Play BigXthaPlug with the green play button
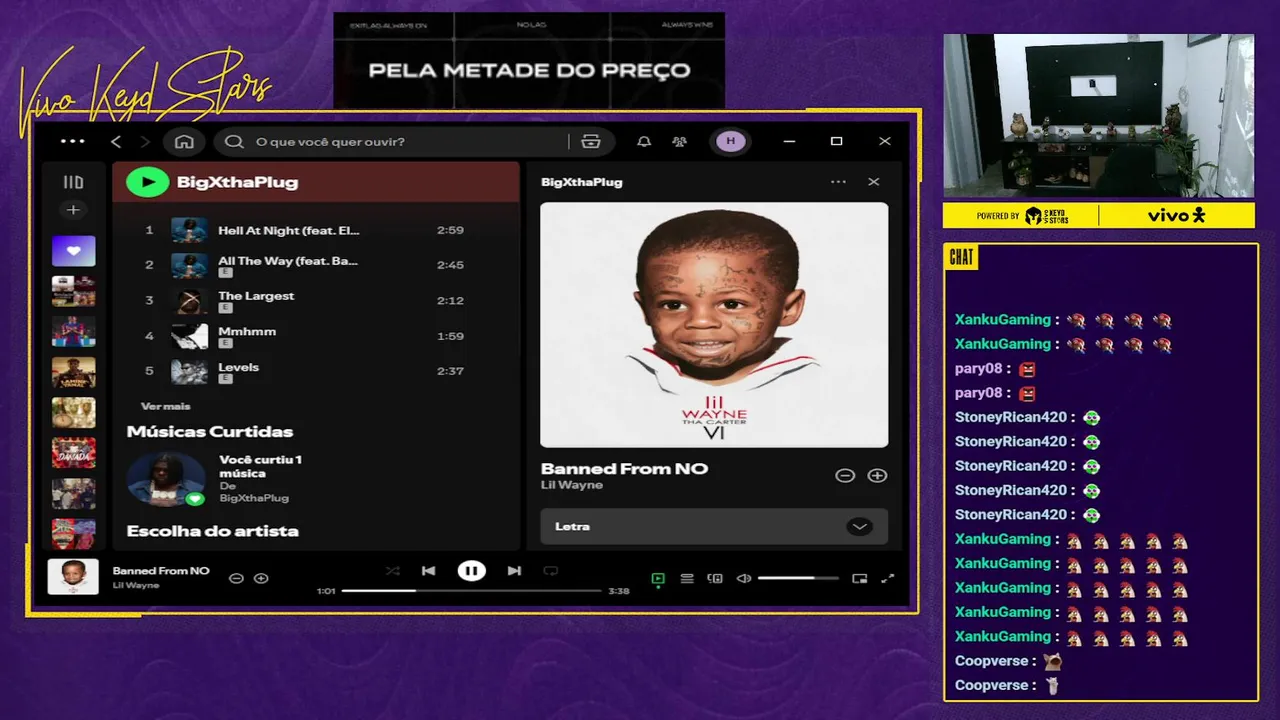Screen dimensions: 1280x720 point(147,182)
